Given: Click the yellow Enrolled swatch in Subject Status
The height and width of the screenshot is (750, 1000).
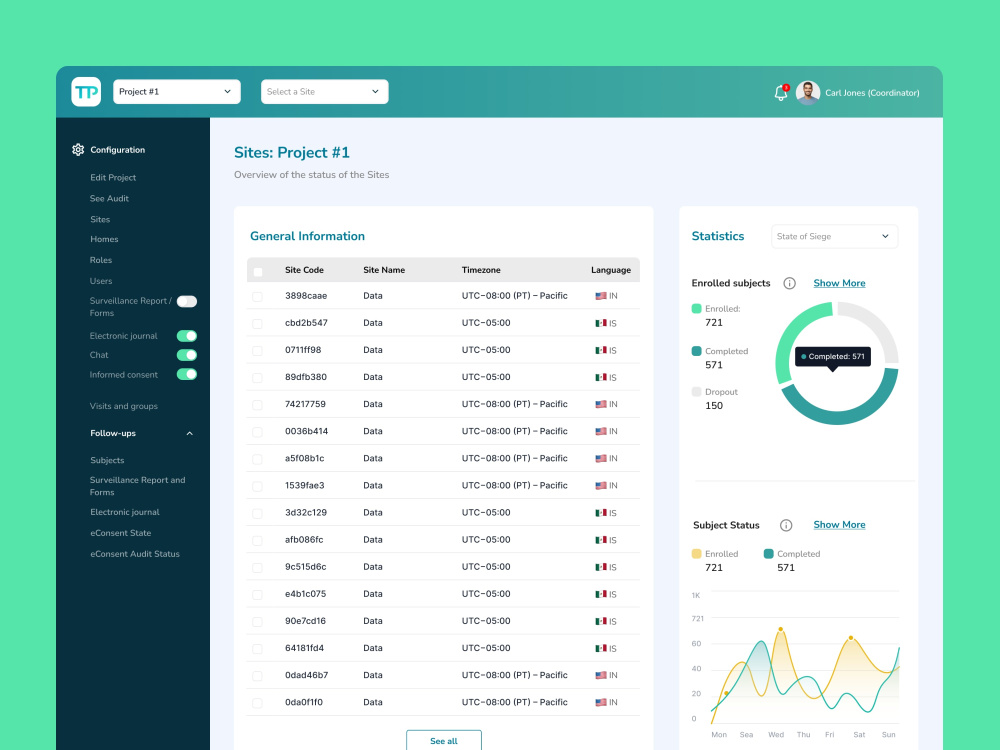Looking at the screenshot, I should tap(696, 554).
